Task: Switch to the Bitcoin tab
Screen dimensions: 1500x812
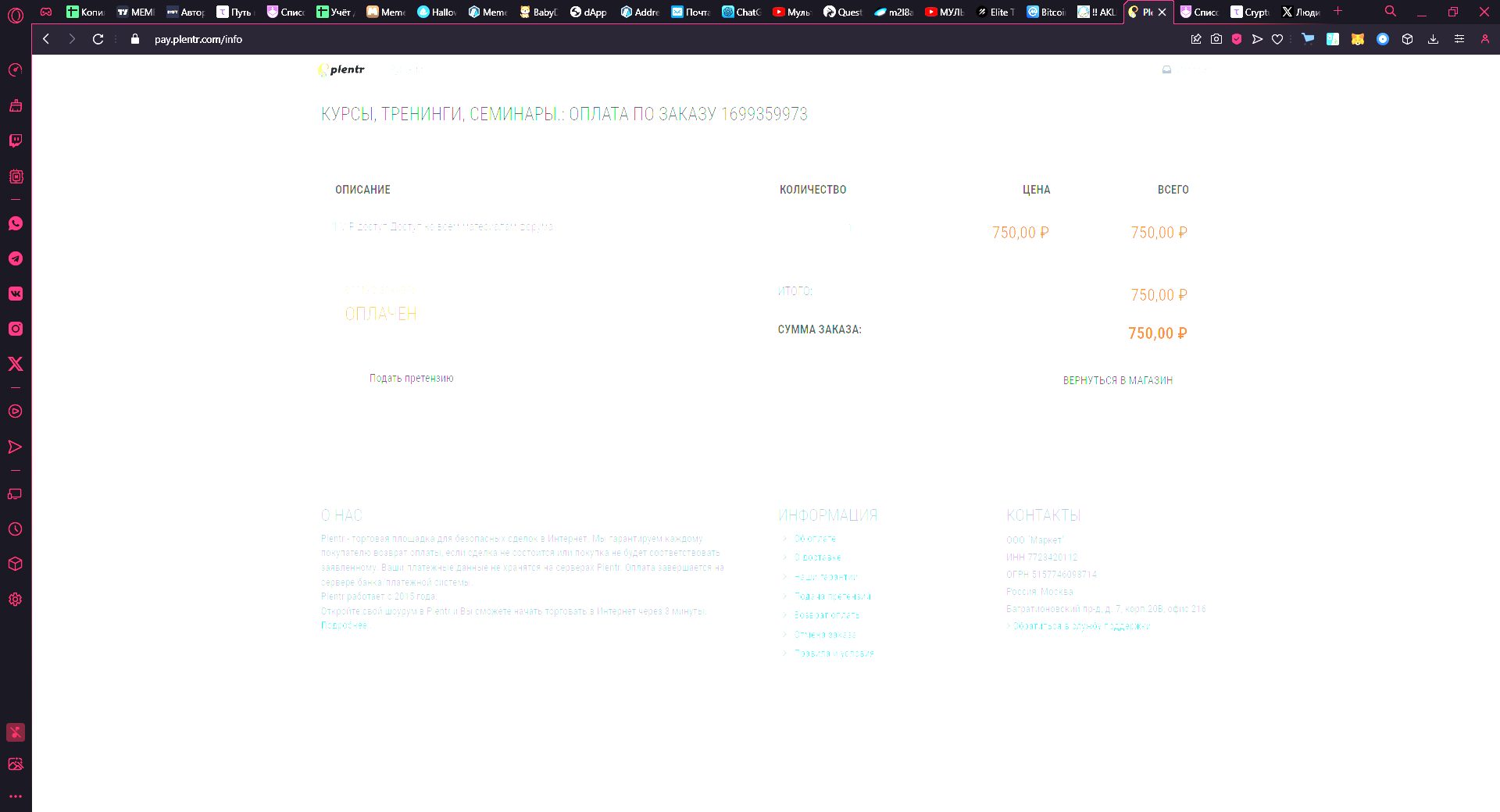Action: click(x=1046, y=12)
